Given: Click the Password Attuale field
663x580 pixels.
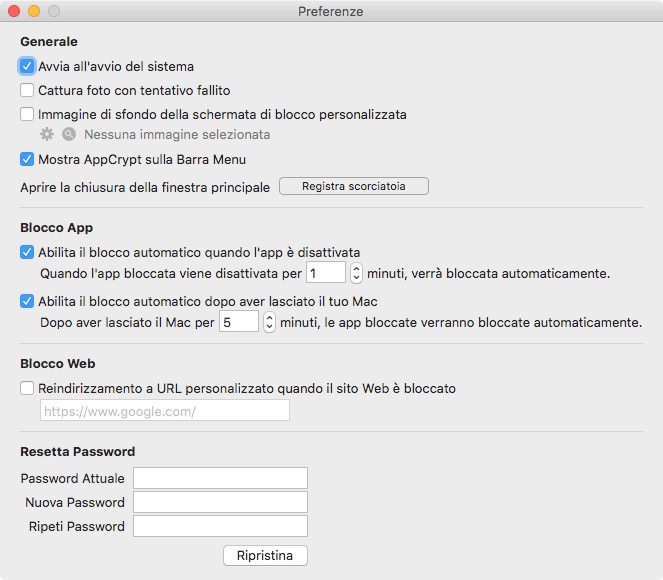Looking at the screenshot, I should coord(220,478).
